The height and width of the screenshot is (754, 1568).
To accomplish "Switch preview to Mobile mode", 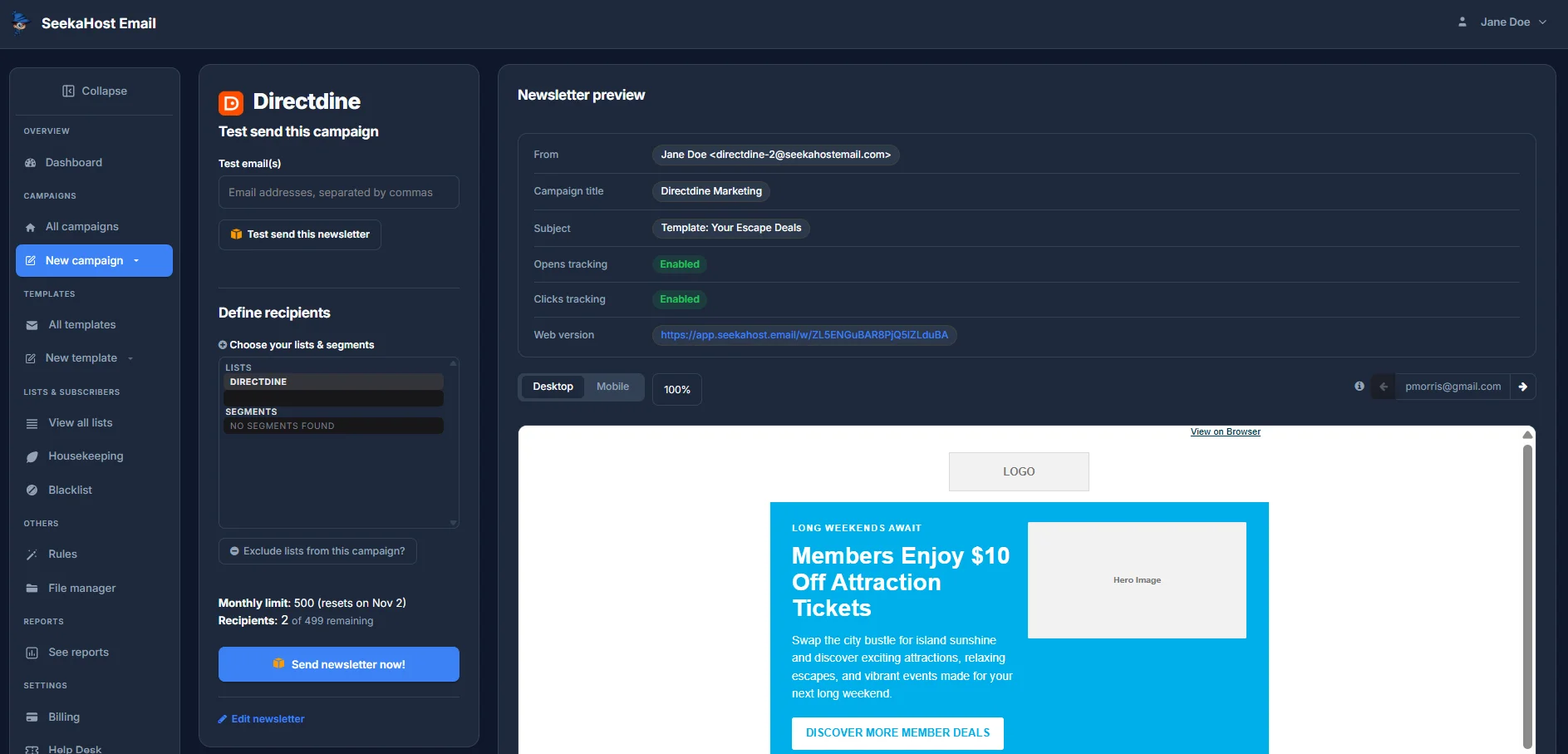I will [612, 387].
